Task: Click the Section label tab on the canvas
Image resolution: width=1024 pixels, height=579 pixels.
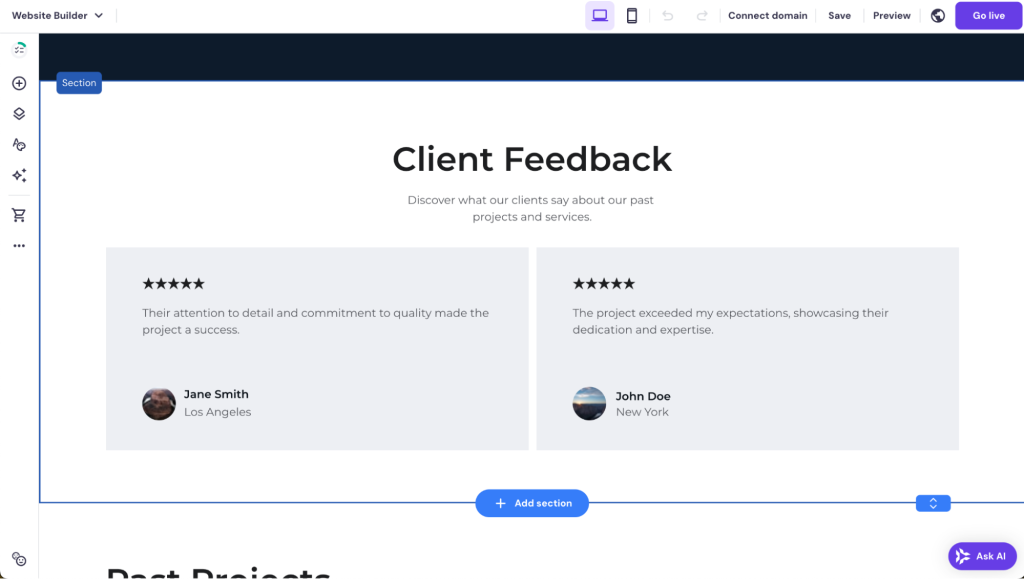Action: point(78,83)
